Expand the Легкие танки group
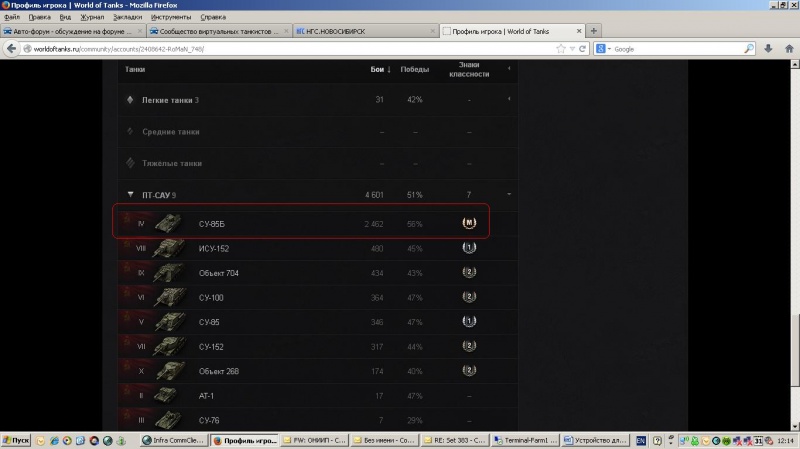This screenshot has width=800, height=449. click(x=170, y=100)
